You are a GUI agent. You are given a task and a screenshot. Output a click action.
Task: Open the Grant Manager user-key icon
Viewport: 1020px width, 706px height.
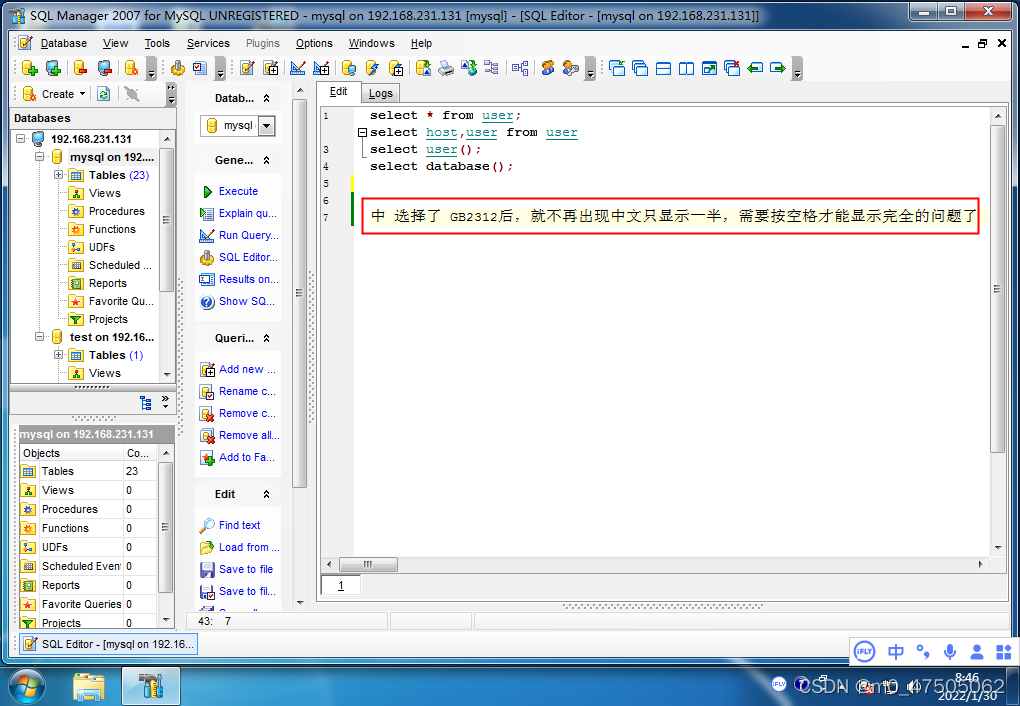tap(570, 68)
